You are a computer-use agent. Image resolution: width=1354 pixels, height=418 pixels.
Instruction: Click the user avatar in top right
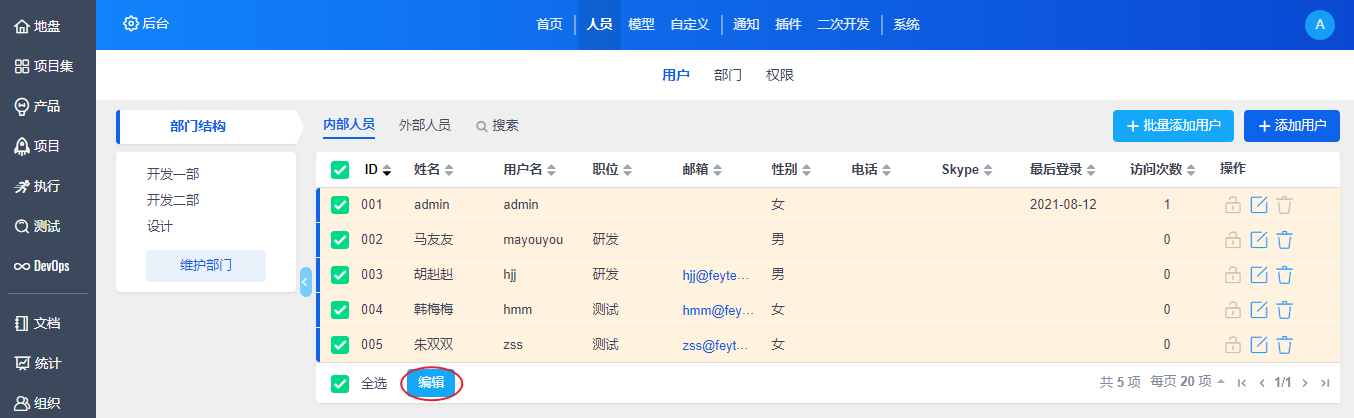(x=1320, y=25)
